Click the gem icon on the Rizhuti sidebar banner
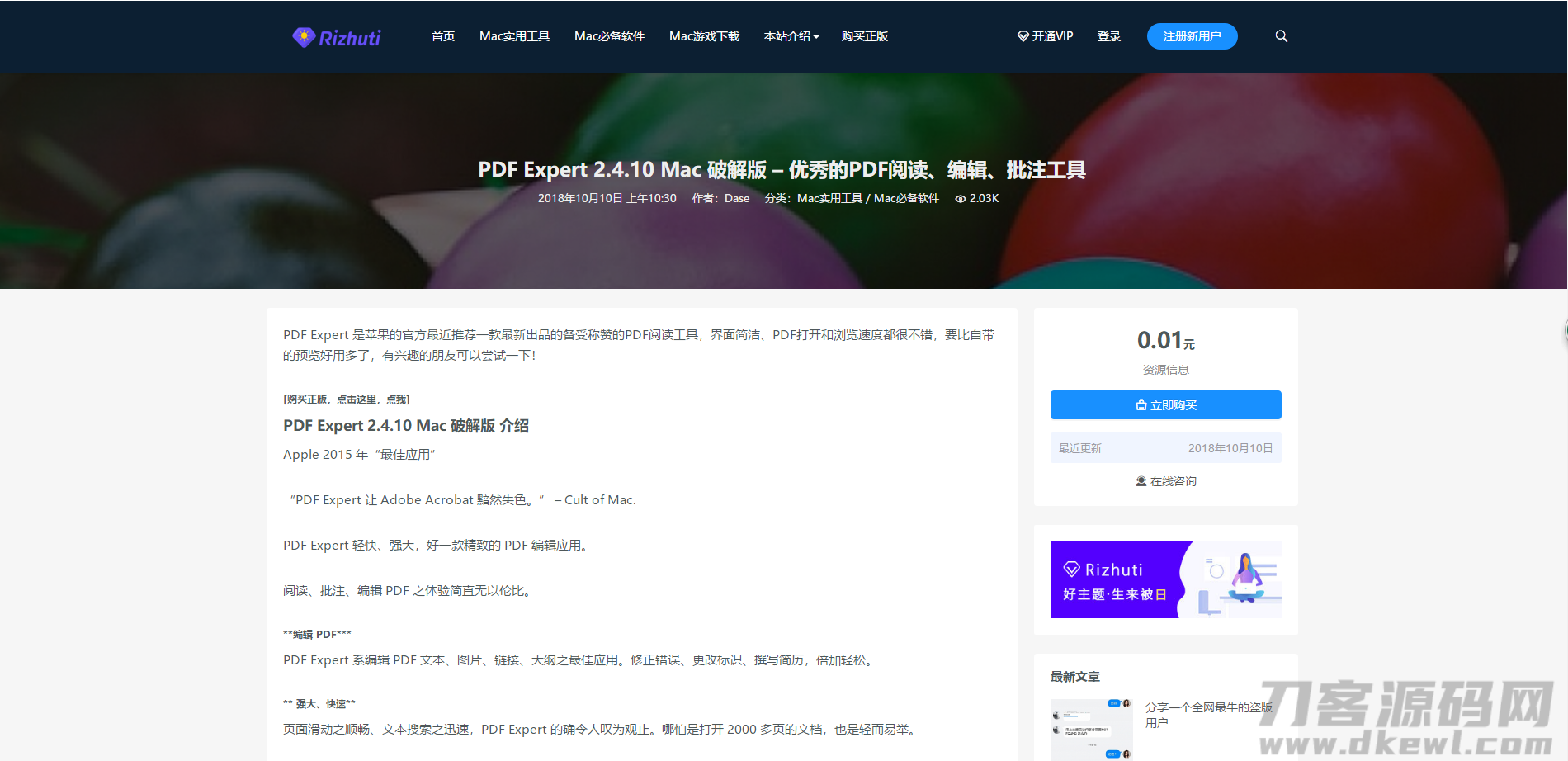 [1070, 568]
